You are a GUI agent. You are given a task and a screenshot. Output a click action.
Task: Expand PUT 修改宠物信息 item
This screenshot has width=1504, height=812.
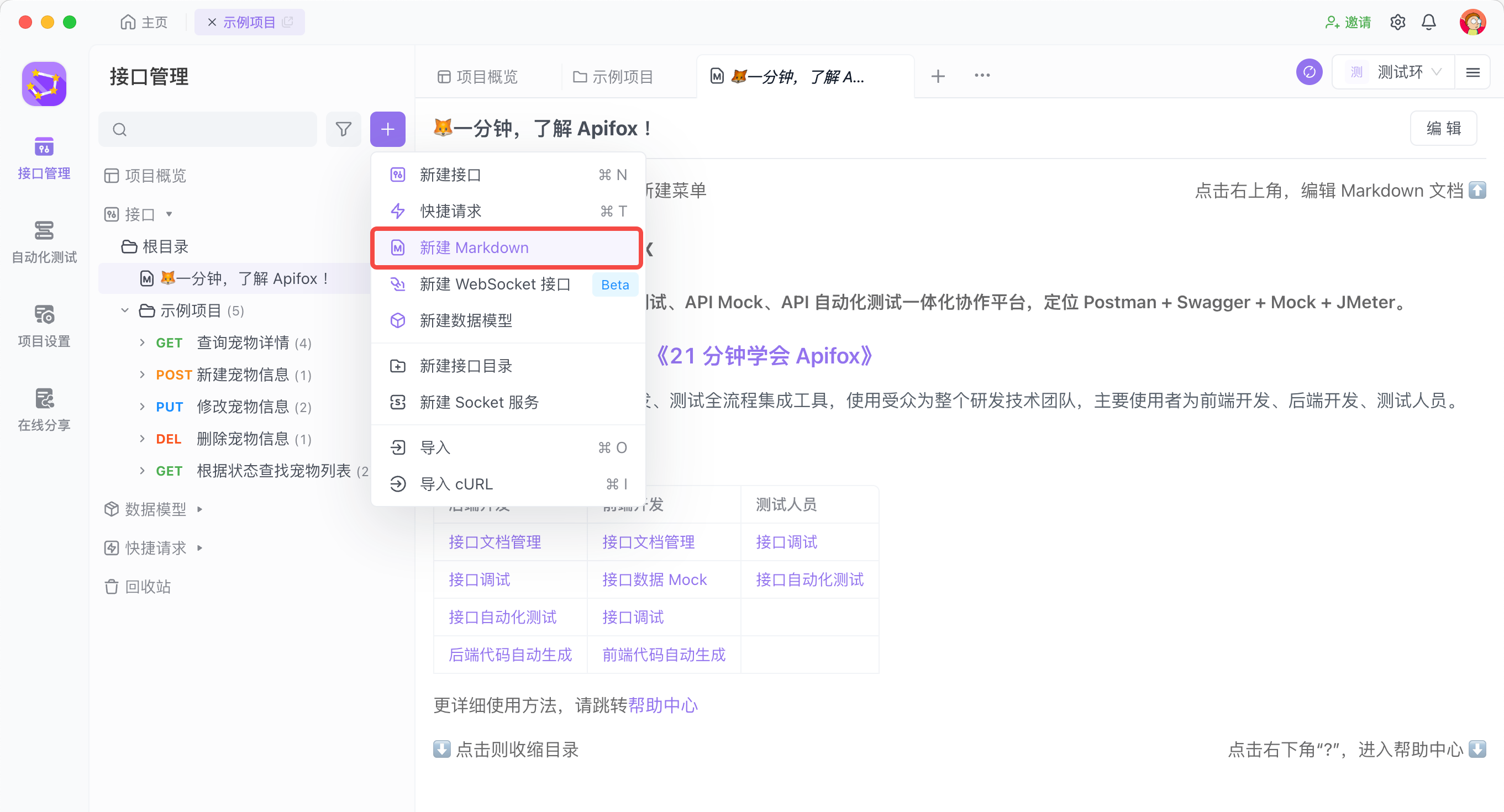pyautogui.click(x=142, y=407)
